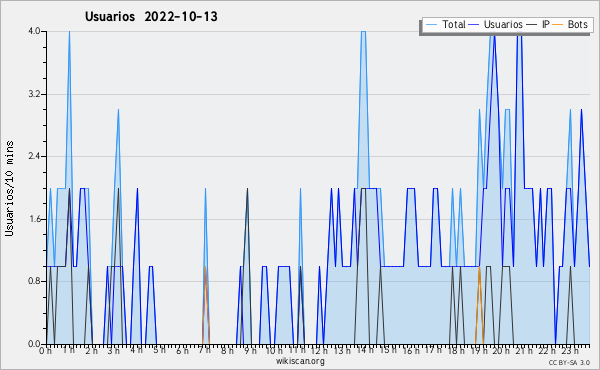Screen dimensions: 600x370
Task: Click the Total peak at 14 h
Action: point(364,31)
